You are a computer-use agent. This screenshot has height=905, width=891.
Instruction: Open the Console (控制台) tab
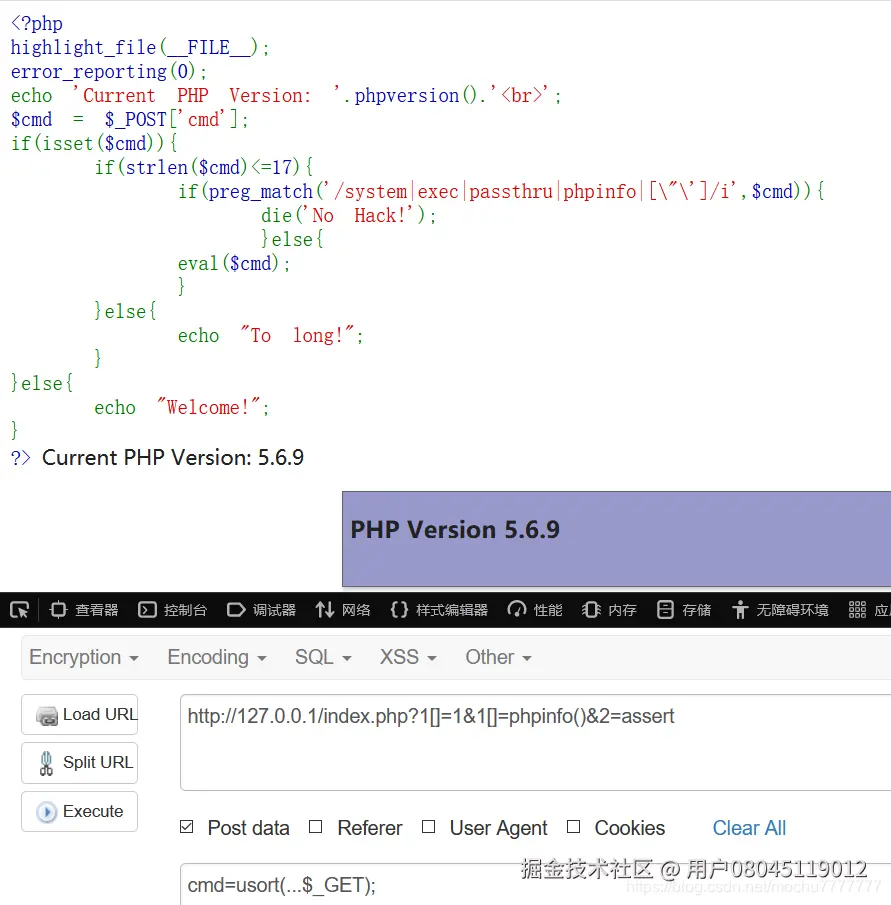172,610
